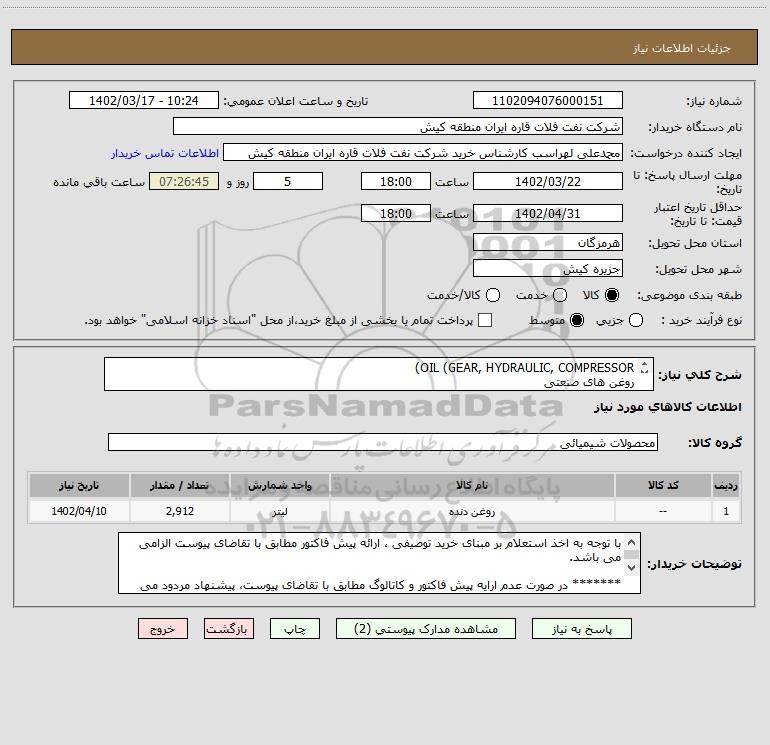Select the 'جزیی' purchase type radio

tap(636, 320)
